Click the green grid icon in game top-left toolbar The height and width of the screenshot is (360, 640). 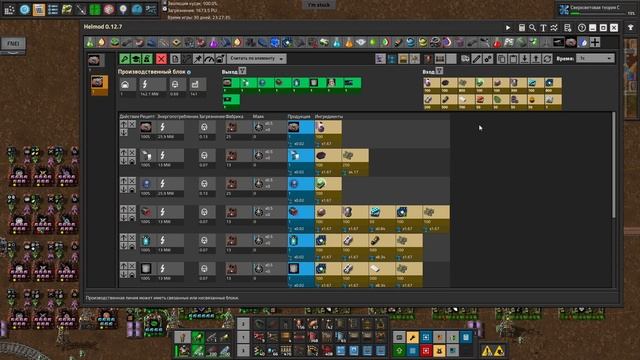click(x=95, y=9)
